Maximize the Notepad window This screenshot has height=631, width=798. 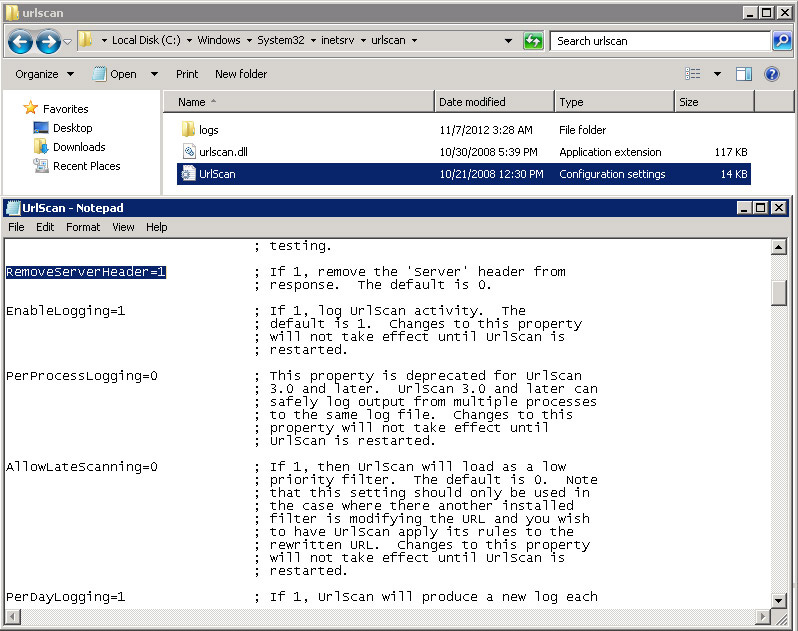coord(761,208)
